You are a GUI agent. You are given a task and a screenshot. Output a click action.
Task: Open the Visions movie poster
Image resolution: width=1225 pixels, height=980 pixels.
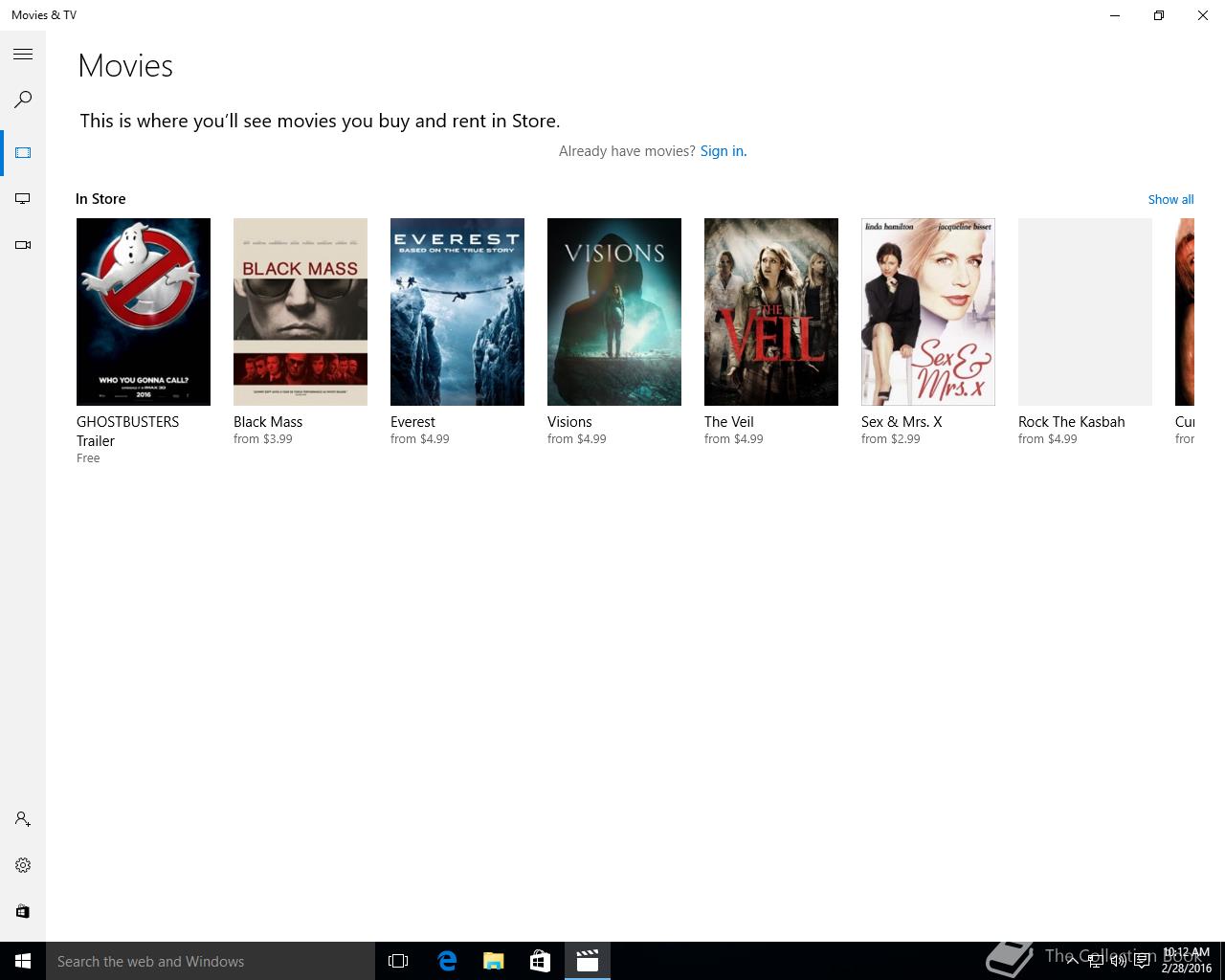pos(614,312)
